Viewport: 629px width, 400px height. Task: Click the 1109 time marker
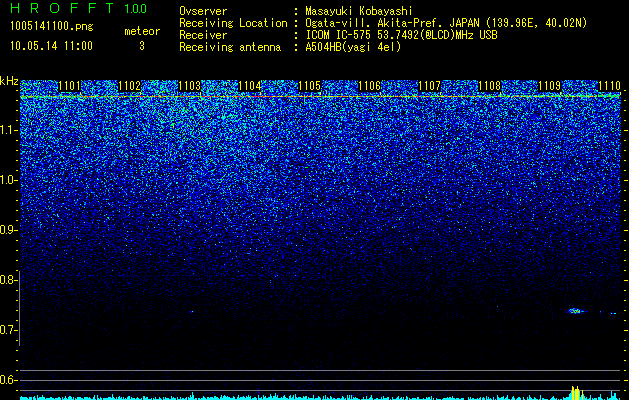[x=550, y=86]
